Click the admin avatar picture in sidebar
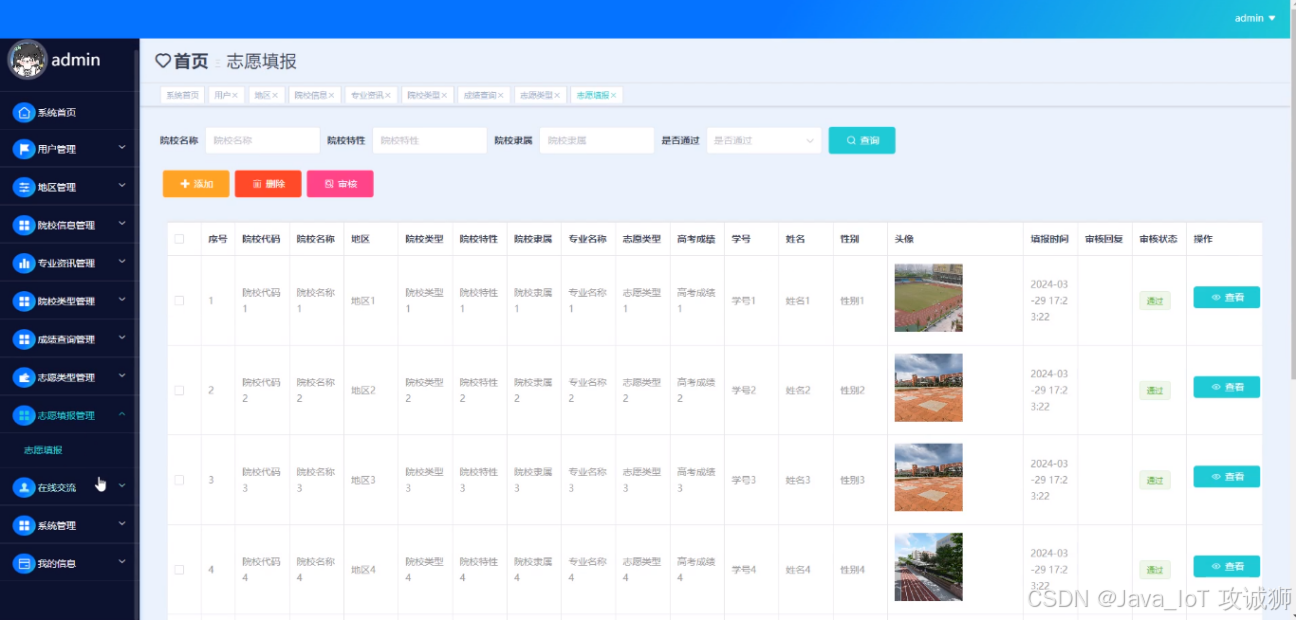The height and width of the screenshot is (620, 1296). (27, 60)
